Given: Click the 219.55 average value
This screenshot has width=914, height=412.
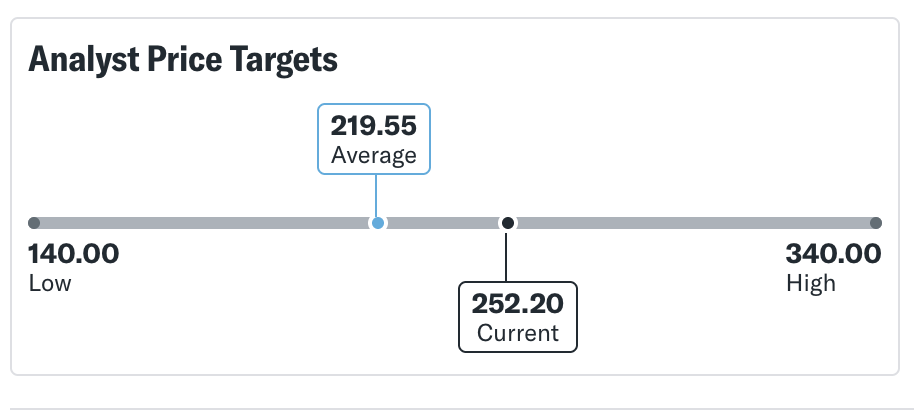Looking at the screenshot, I should coord(374,125).
